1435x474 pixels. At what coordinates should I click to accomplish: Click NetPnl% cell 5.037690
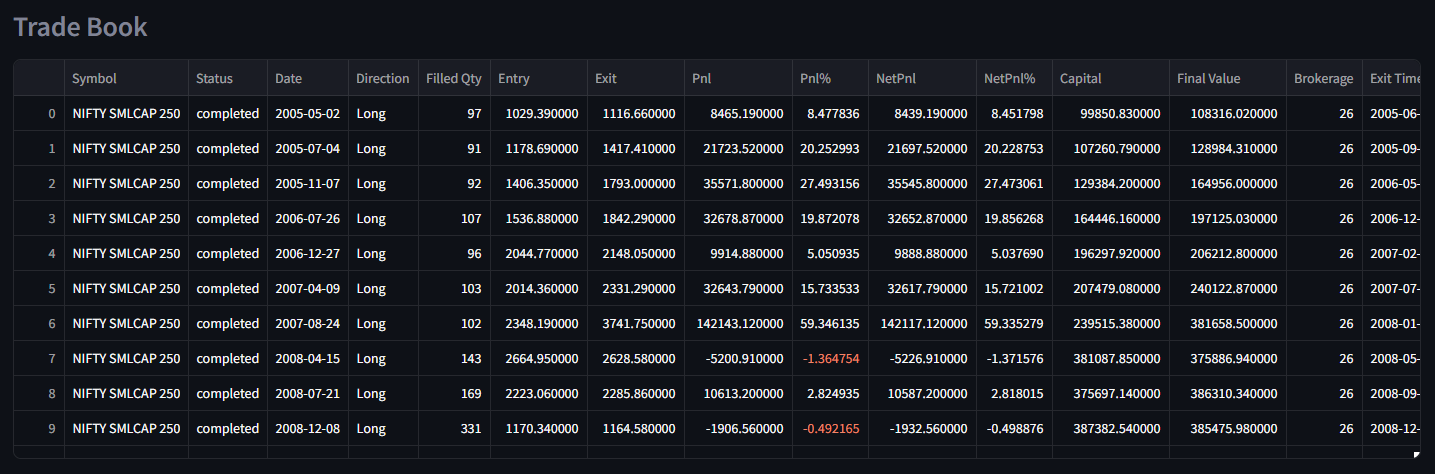click(1014, 254)
